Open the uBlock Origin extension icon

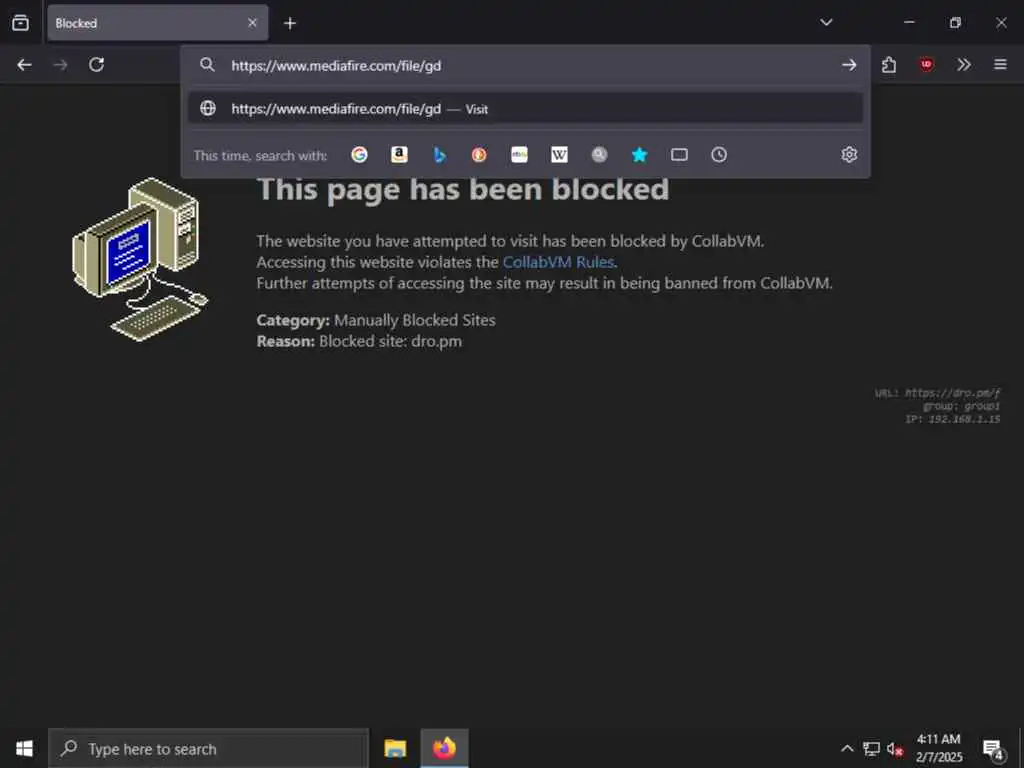pyautogui.click(x=926, y=65)
